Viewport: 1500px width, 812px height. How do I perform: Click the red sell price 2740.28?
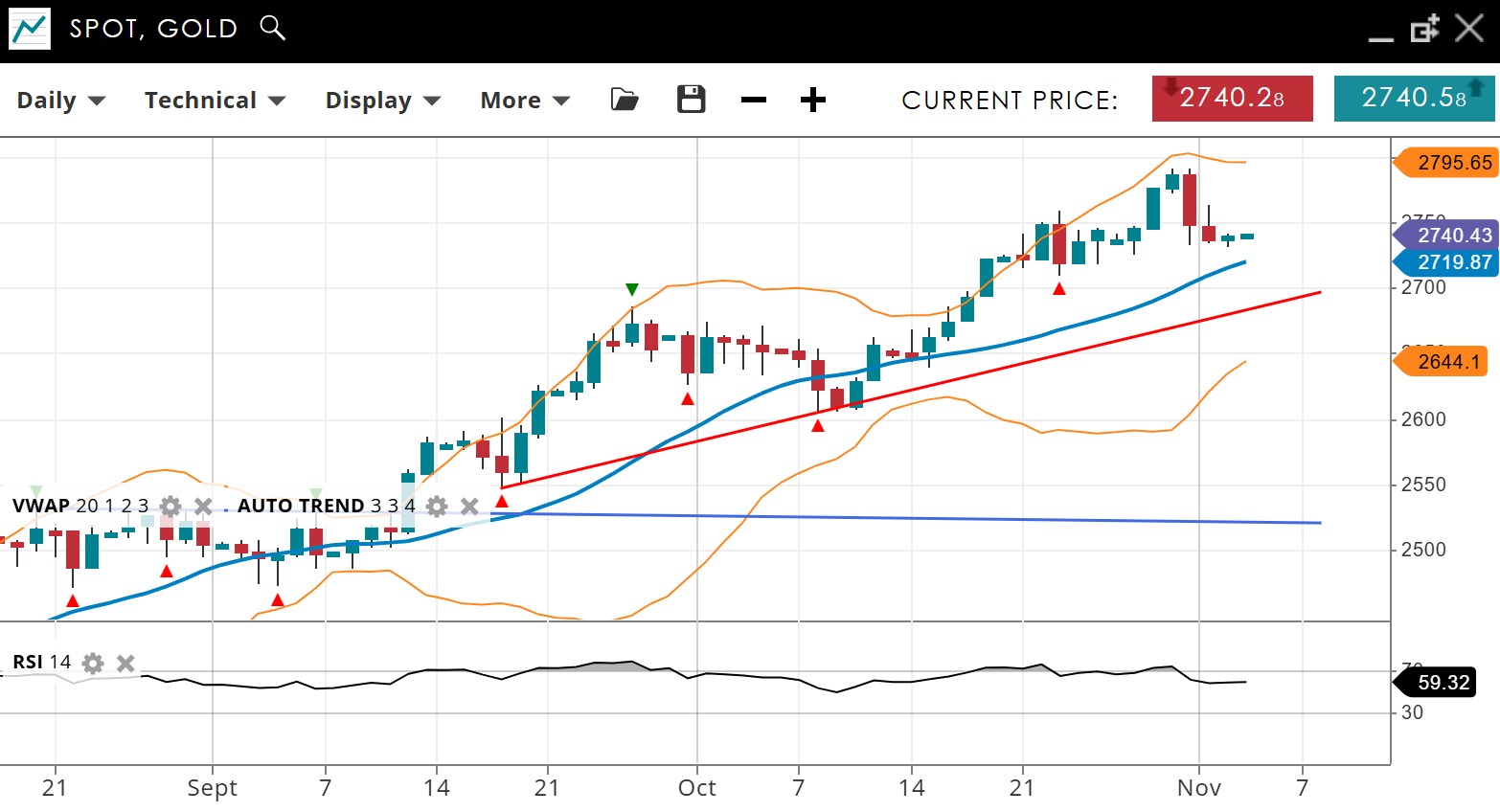tap(1232, 99)
